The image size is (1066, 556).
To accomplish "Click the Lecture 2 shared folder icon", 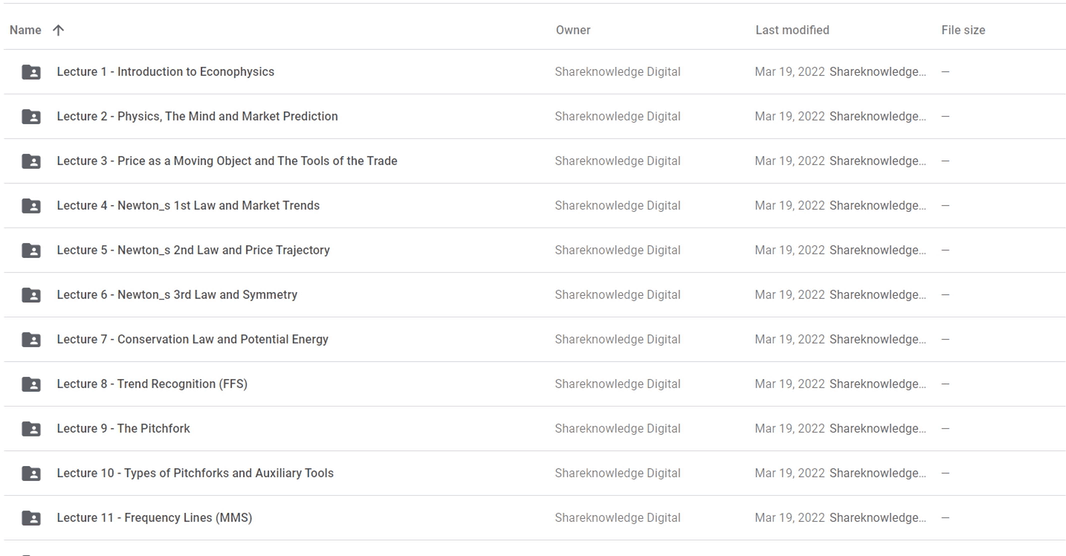I will pyautogui.click(x=31, y=116).
